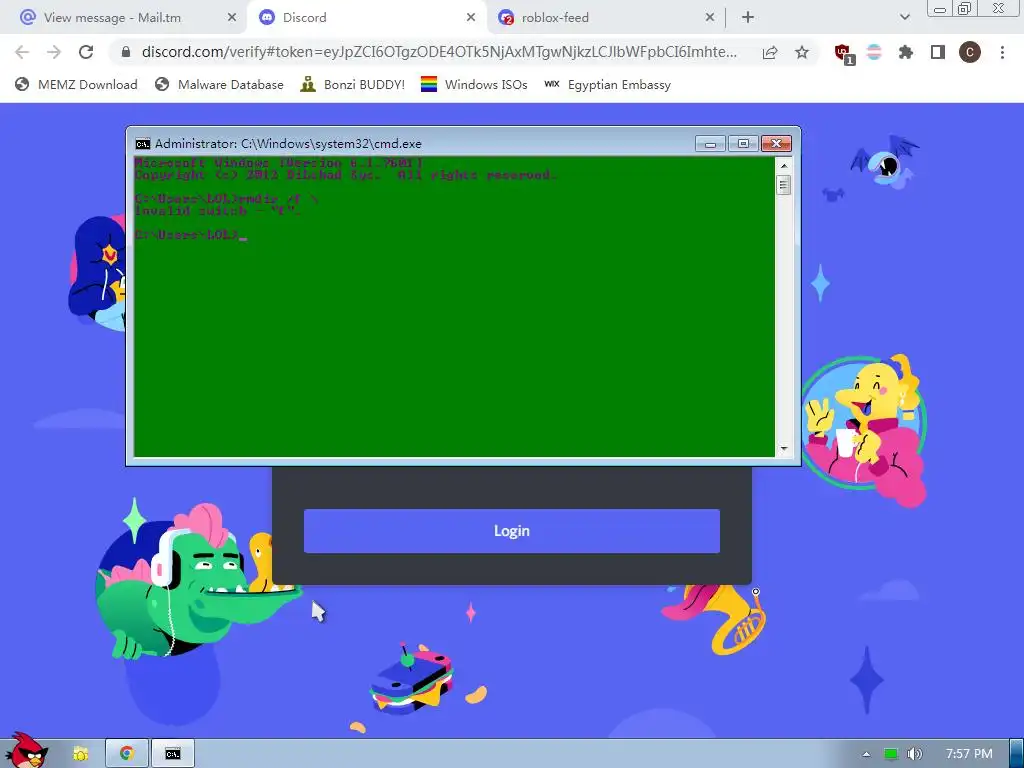The image size is (1024, 768).
Task: Go forward in browser history
Action: tap(54, 52)
